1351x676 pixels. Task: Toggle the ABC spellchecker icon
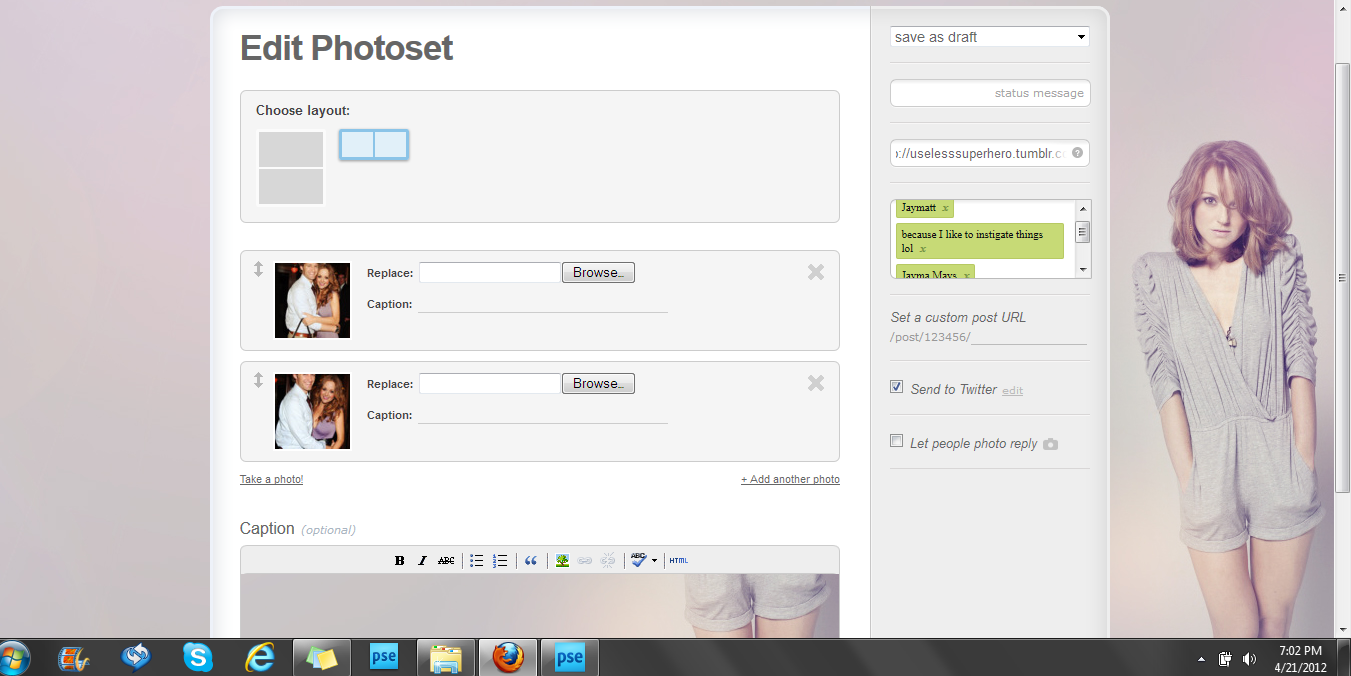[x=639, y=561]
